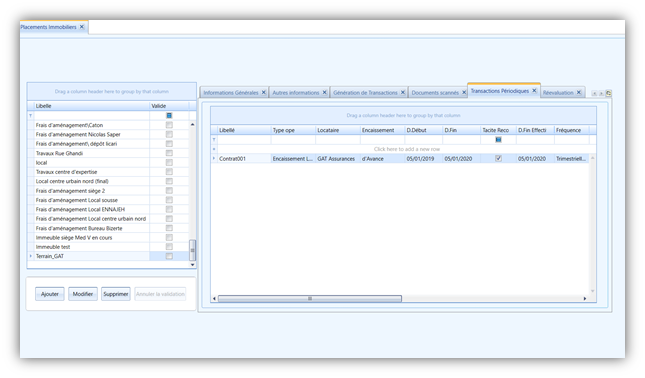645x378 pixels.
Task: Toggle Tacite Reco filter checkbox
Action: point(499,139)
